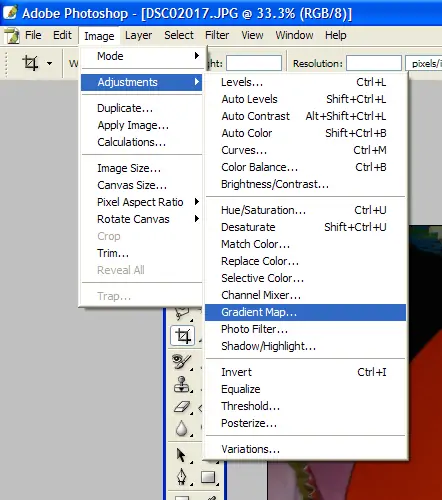Select the Lasso tool above Crop
The height and width of the screenshot is (500, 442).
tap(183, 313)
